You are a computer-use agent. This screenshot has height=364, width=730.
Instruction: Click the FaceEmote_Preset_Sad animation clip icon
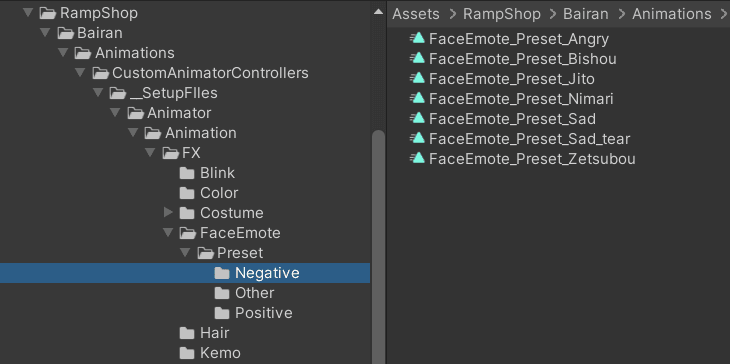(418, 119)
